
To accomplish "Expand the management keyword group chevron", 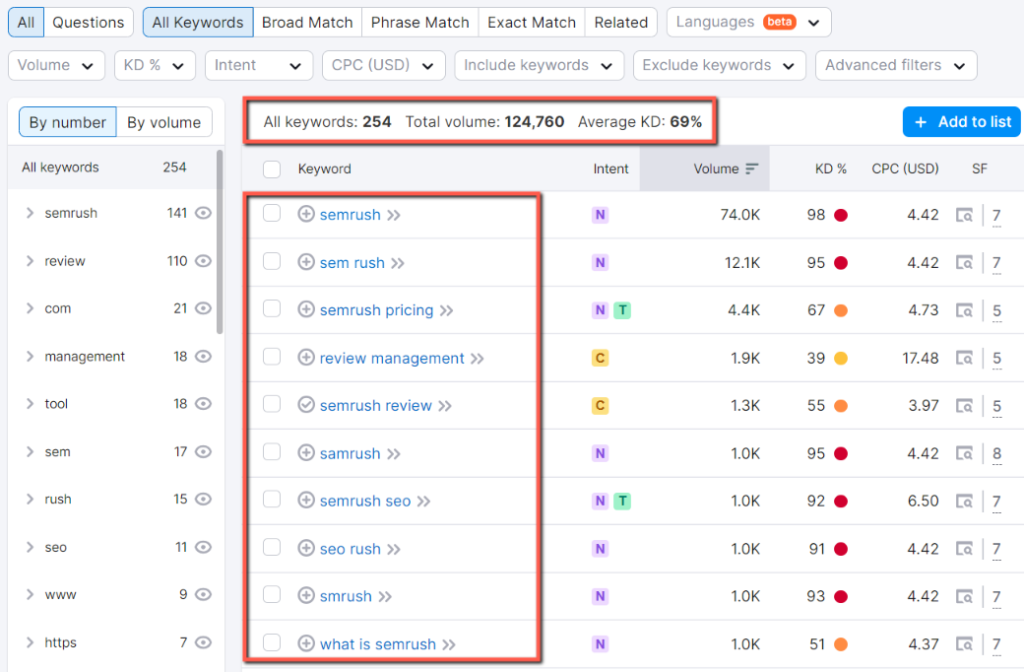I will coord(30,356).
